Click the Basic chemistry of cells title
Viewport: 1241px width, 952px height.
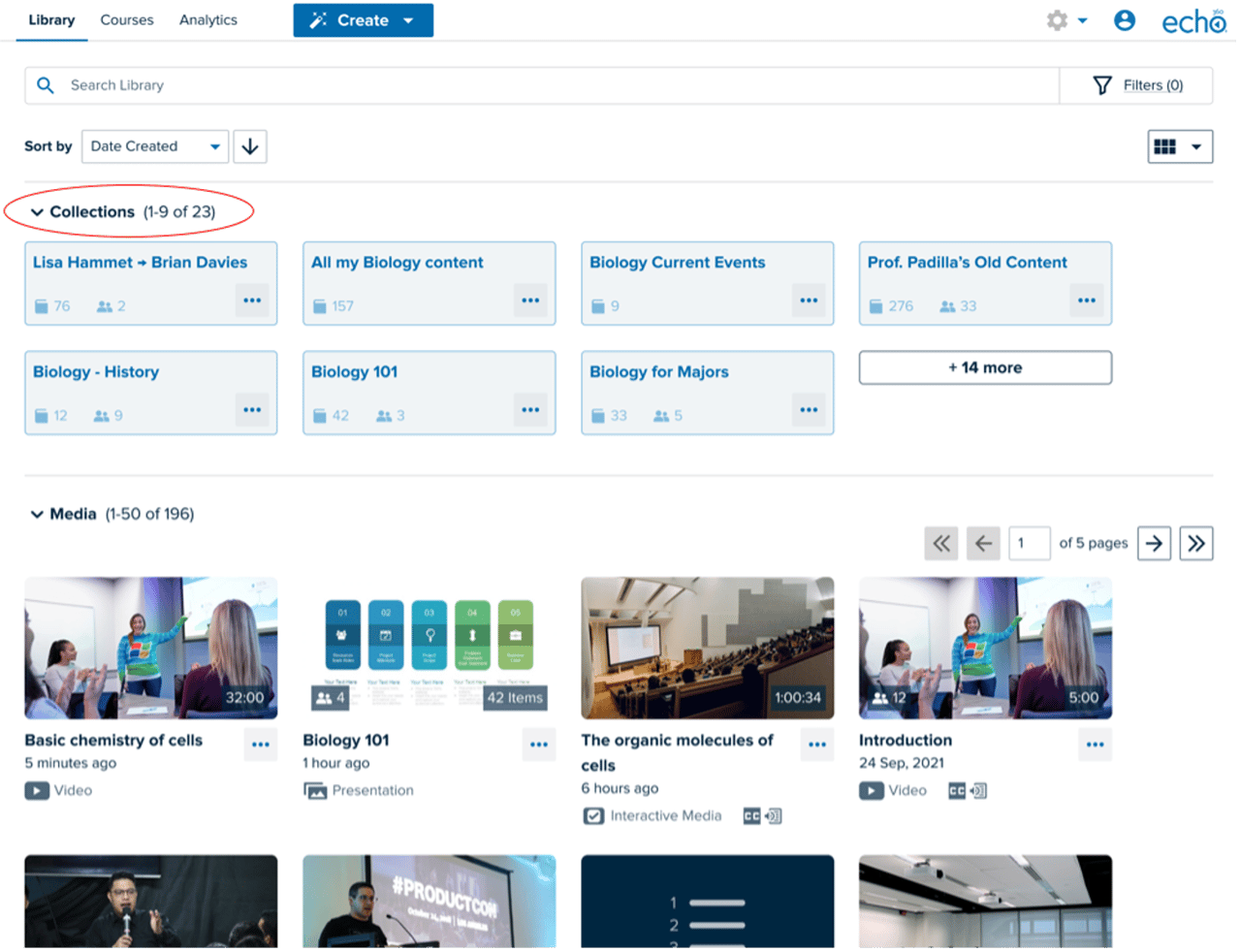tap(113, 741)
